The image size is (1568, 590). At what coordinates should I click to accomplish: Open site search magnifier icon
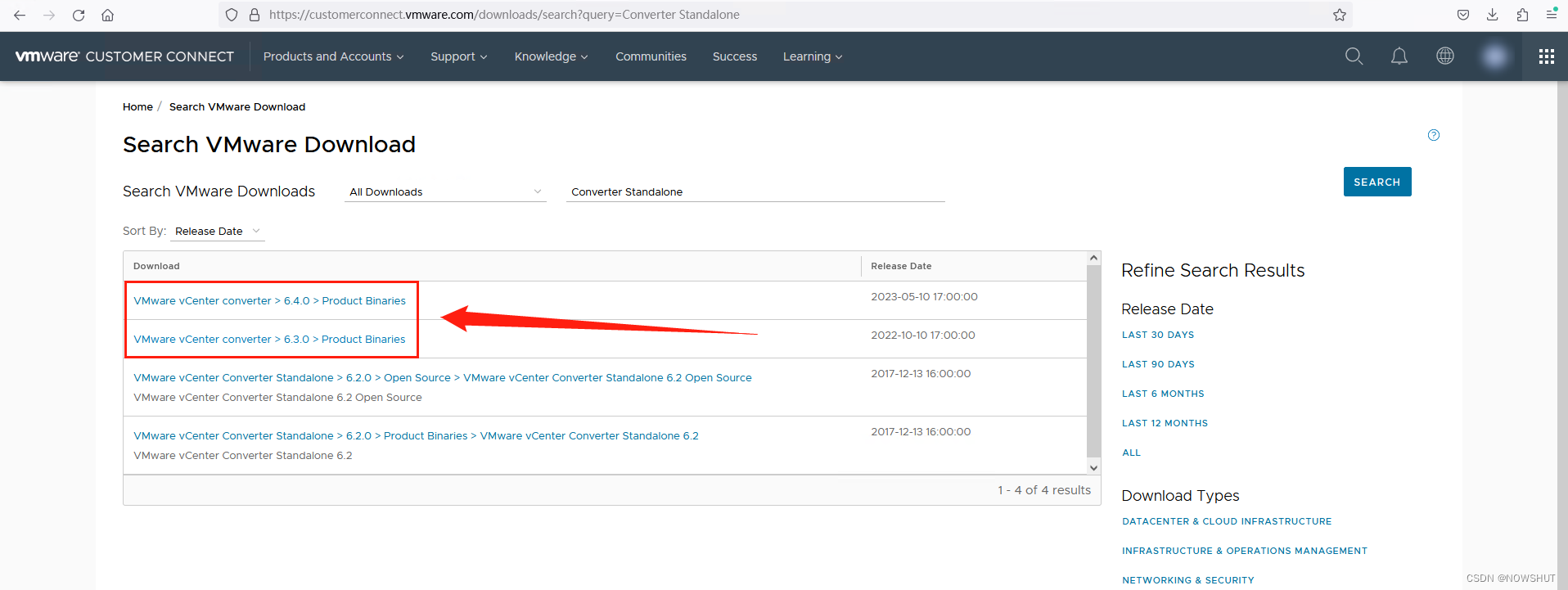point(1354,56)
